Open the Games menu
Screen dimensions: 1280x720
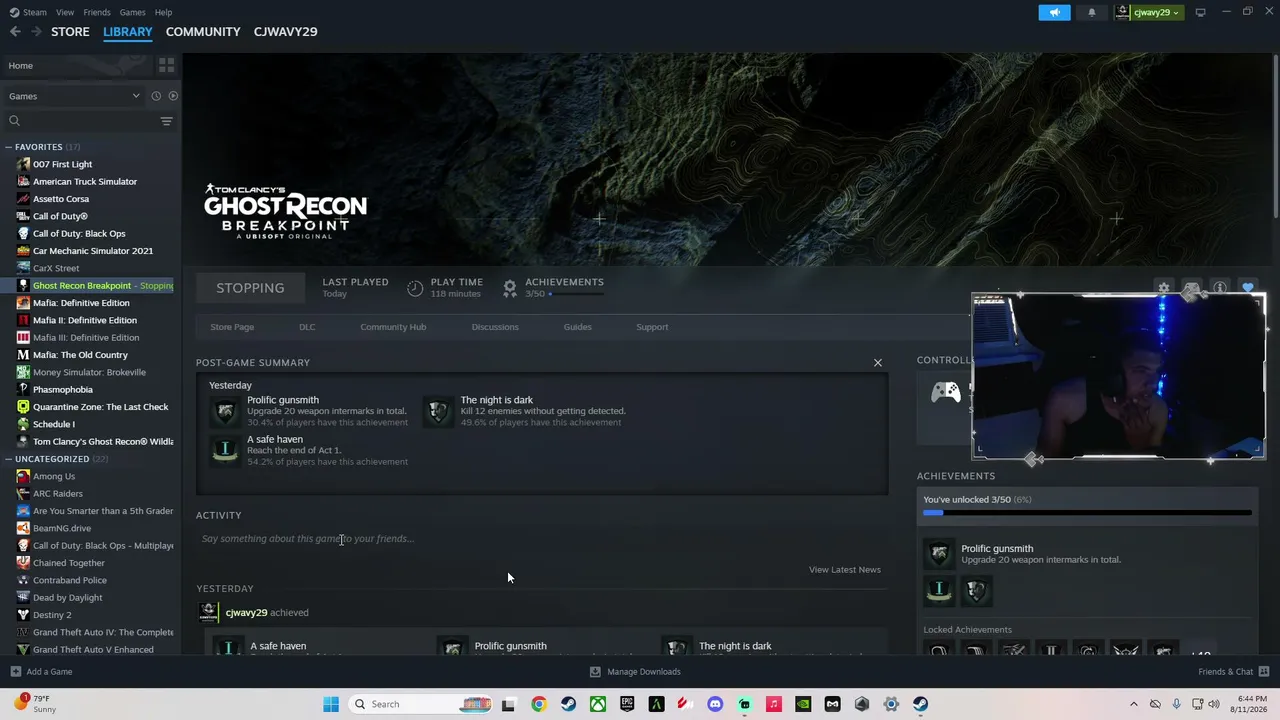point(132,12)
